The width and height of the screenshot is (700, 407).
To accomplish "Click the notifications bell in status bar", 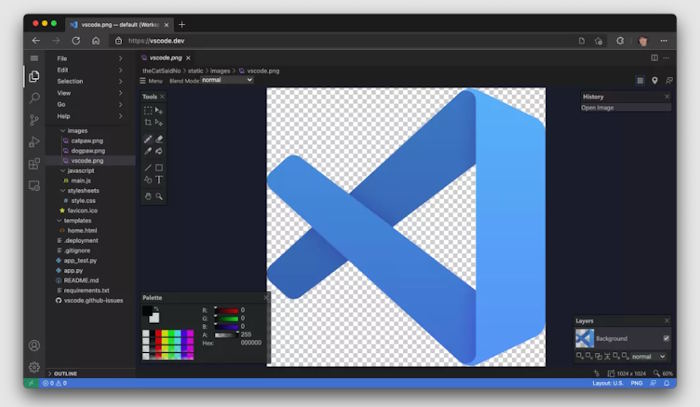I will point(667,383).
